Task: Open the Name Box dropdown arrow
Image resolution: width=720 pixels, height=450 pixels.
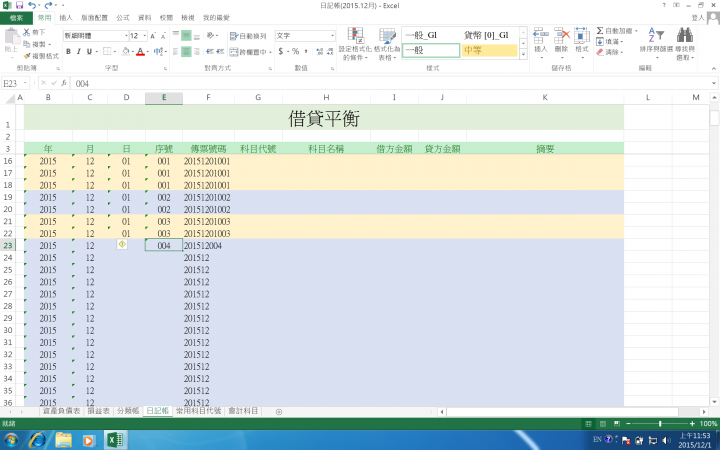Action: (x=25, y=83)
